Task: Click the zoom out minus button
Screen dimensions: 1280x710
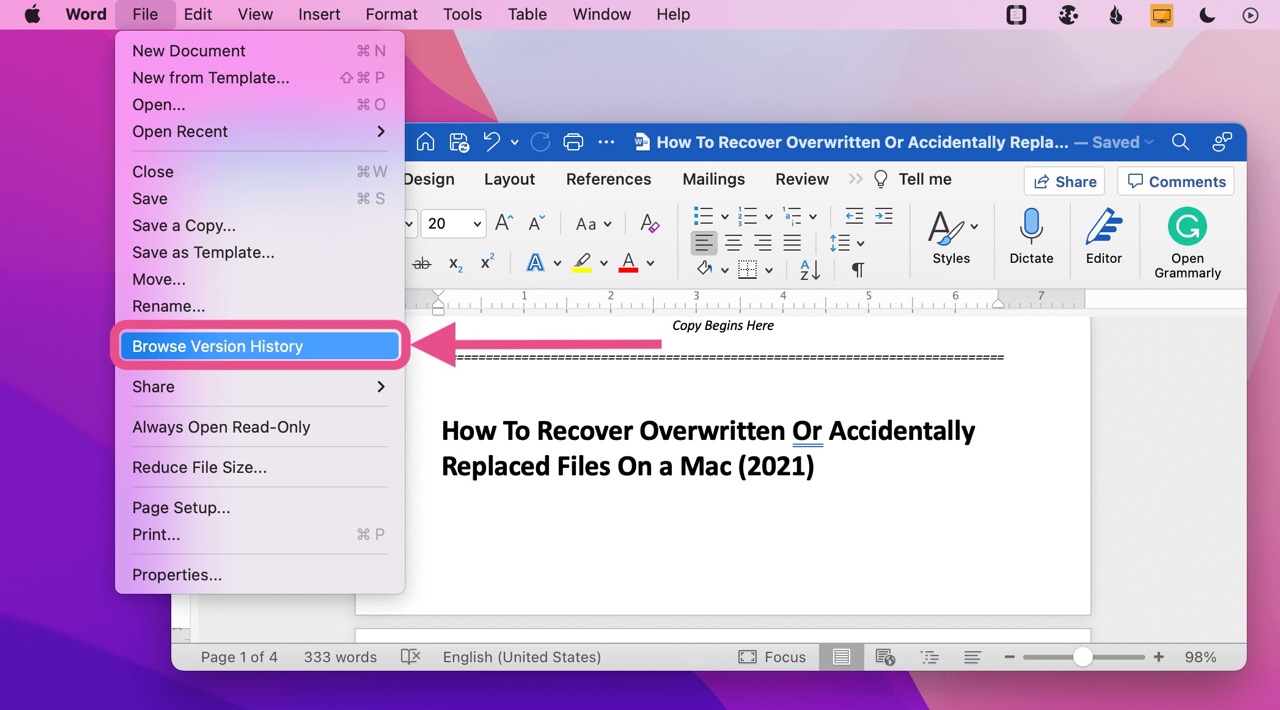Action: [x=1010, y=657]
